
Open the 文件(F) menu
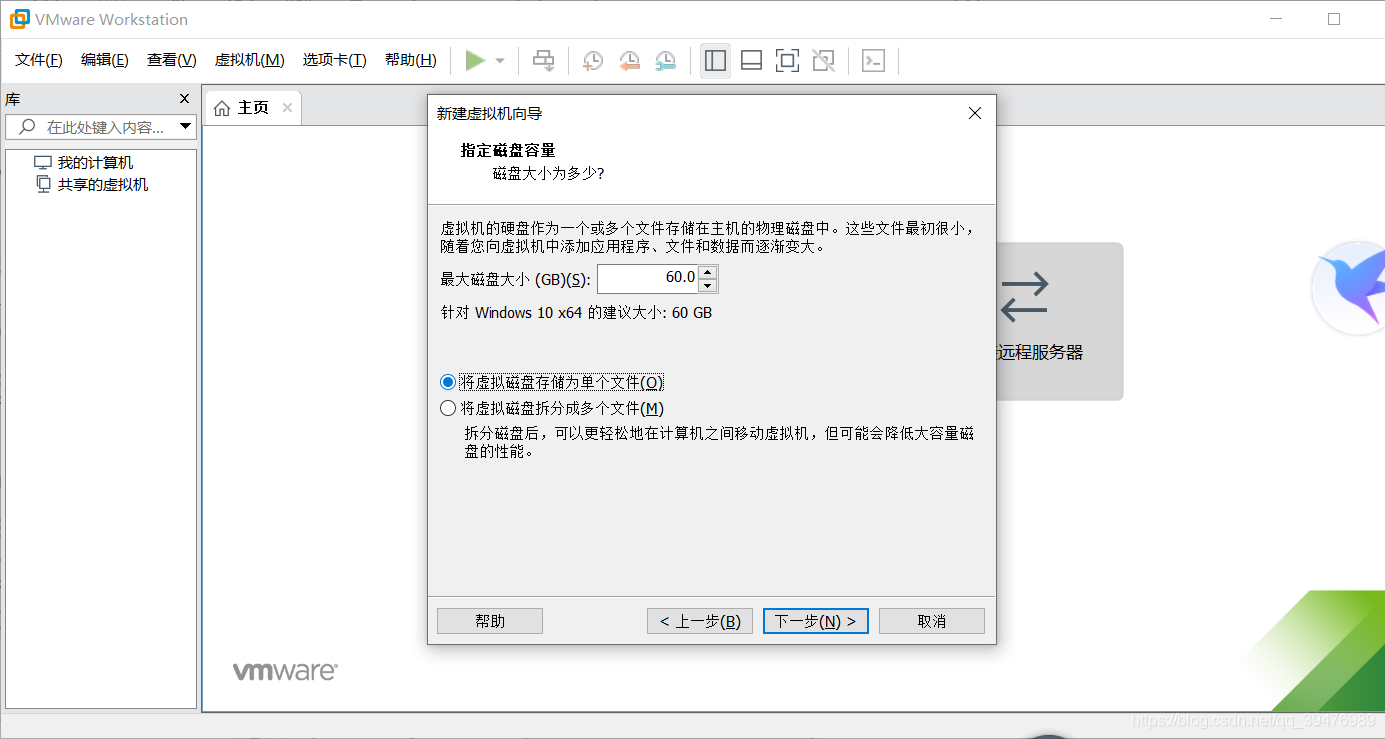(x=39, y=60)
